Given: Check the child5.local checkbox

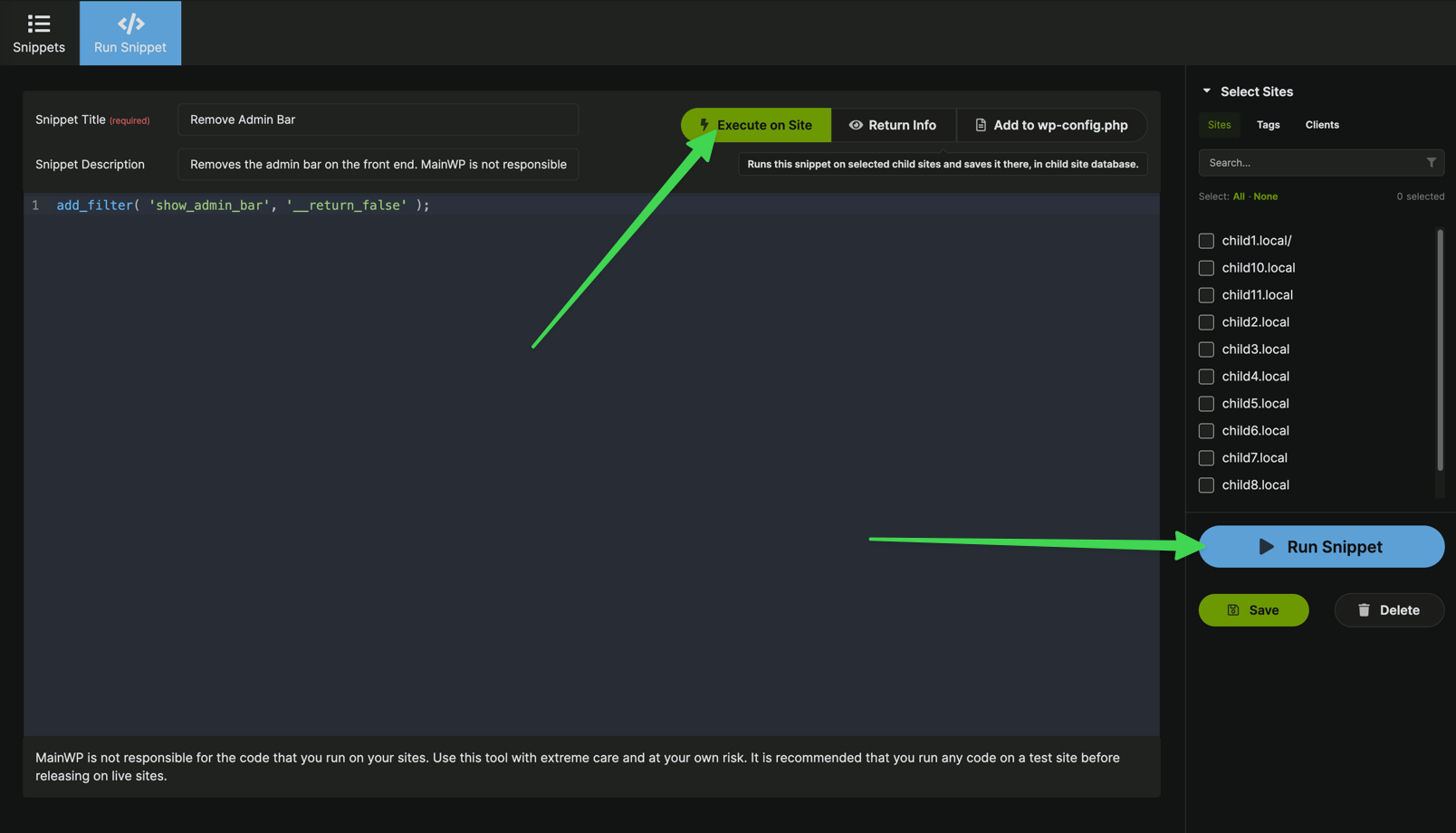Looking at the screenshot, I should pyautogui.click(x=1206, y=404).
